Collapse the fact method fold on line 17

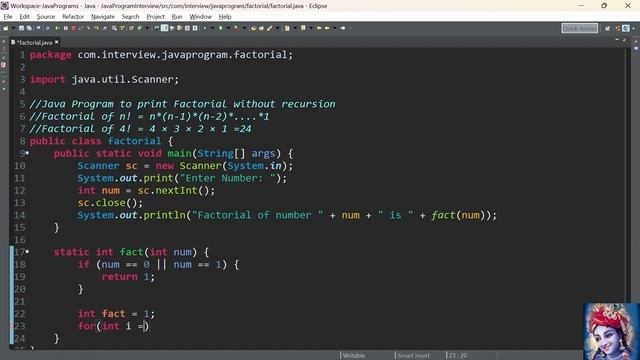pyautogui.click(x=27, y=252)
